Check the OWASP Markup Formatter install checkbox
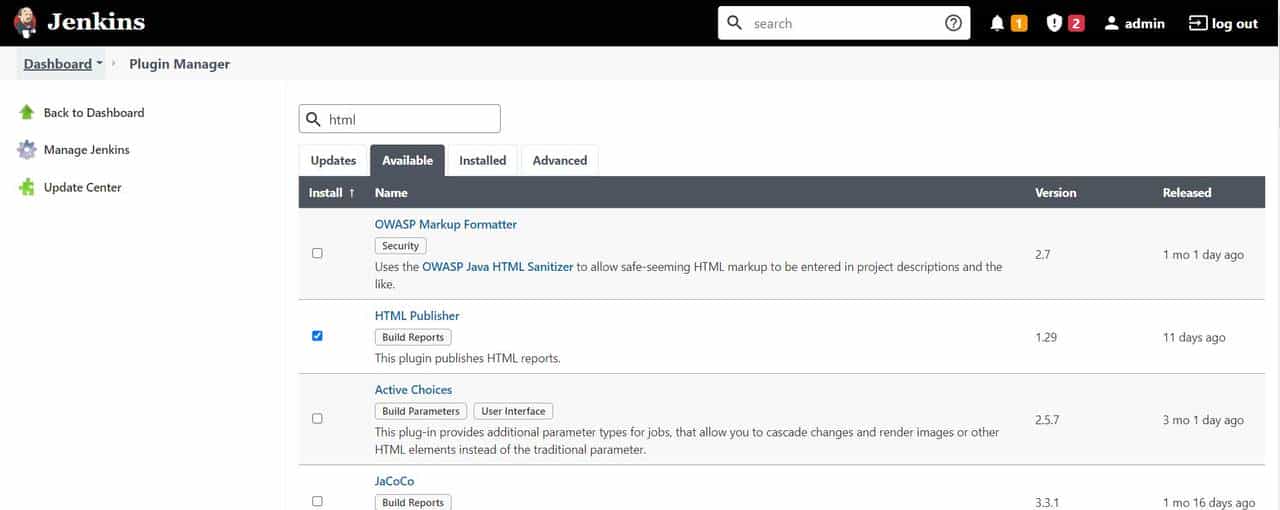The image size is (1280, 510). [317, 254]
